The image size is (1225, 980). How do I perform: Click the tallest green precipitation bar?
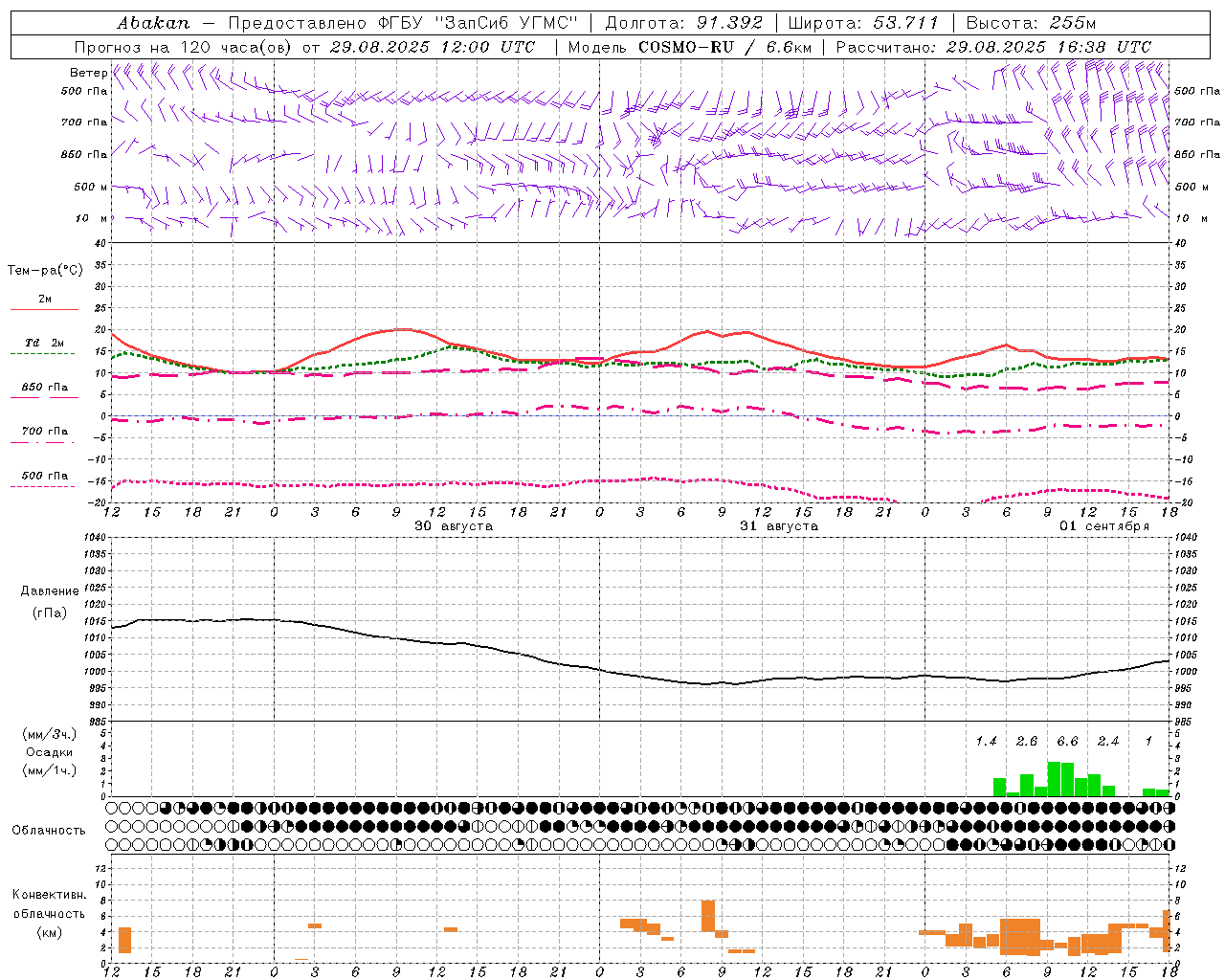pyautogui.click(x=1054, y=779)
